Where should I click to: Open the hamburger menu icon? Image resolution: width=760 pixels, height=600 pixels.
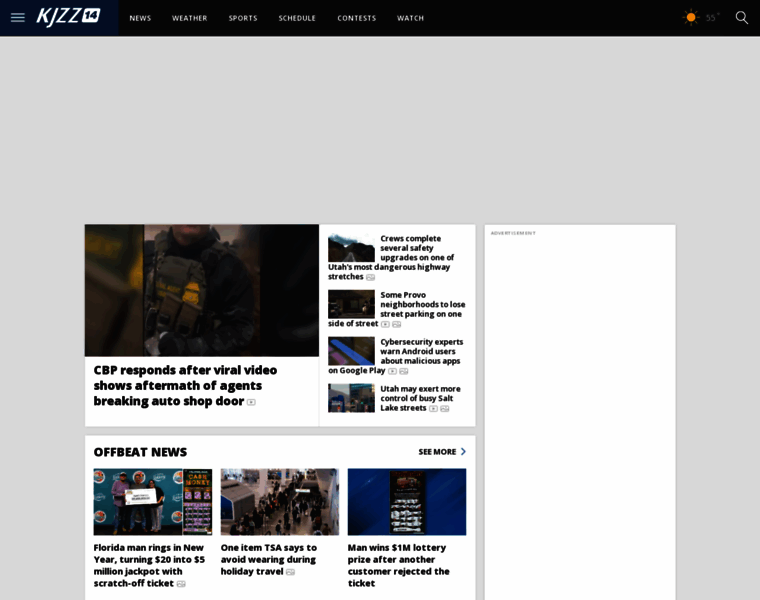(18, 18)
